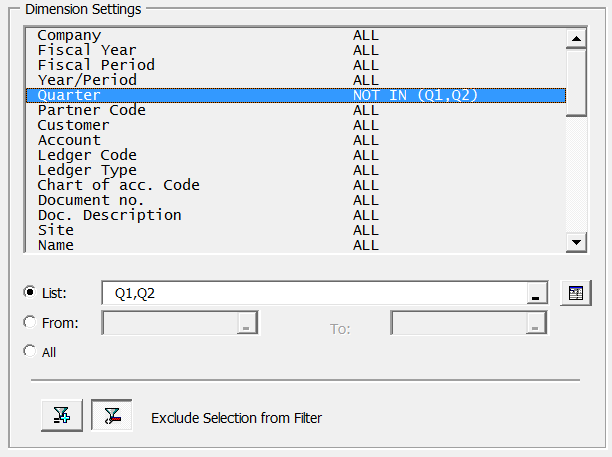Click the include selection in filter icon

click(x=62, y=416)
